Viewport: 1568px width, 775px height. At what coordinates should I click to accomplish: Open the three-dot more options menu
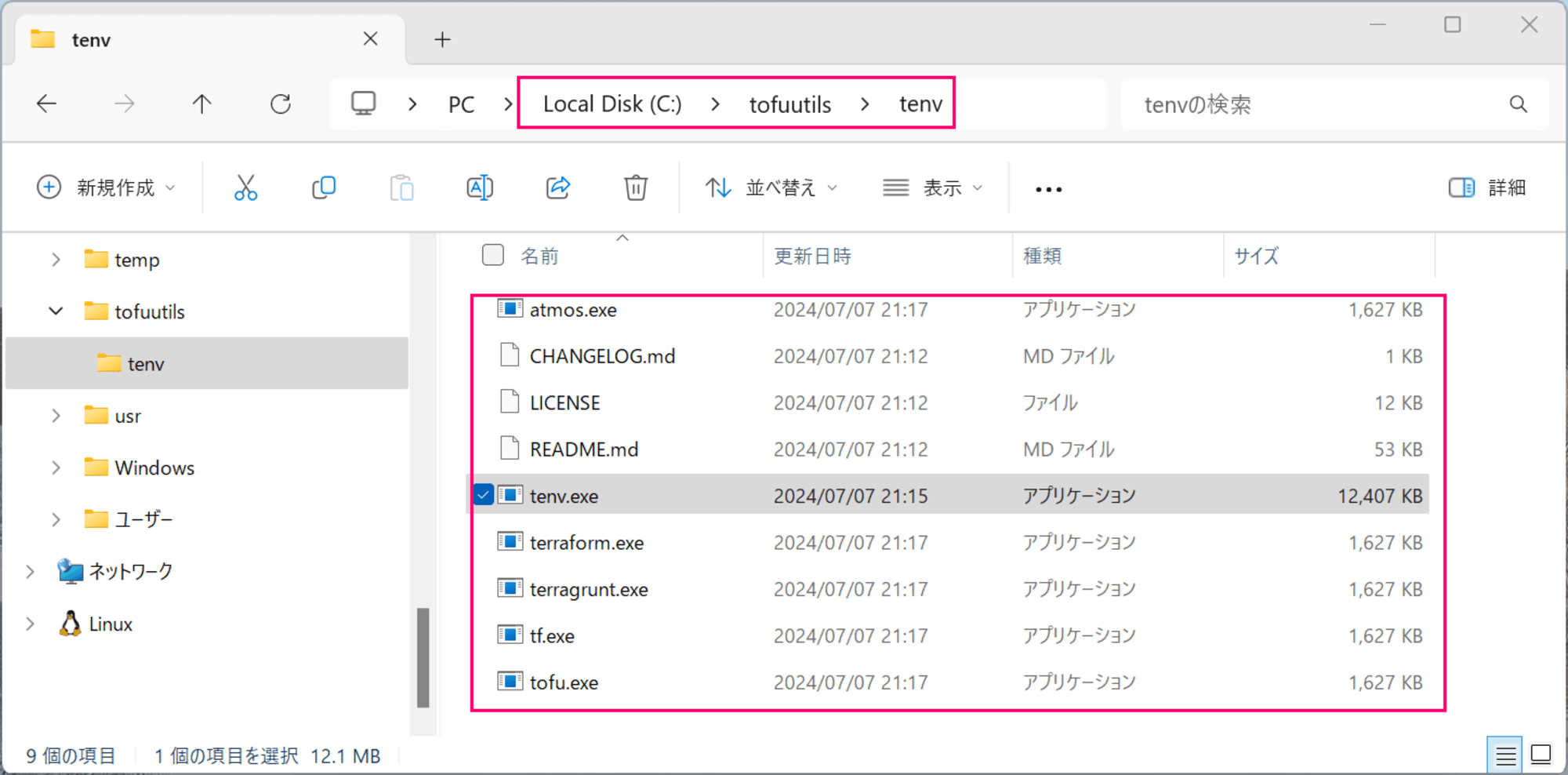(x=1049, y=189)
